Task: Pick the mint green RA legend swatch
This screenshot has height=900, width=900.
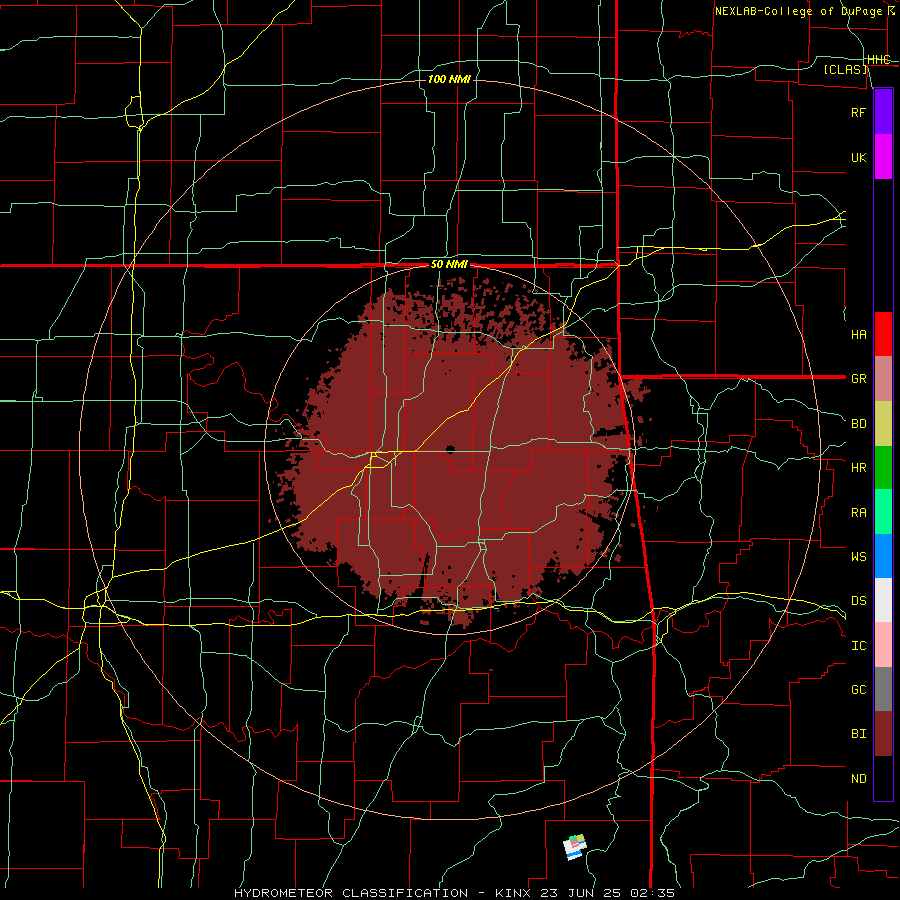Action: click(883, 512)
